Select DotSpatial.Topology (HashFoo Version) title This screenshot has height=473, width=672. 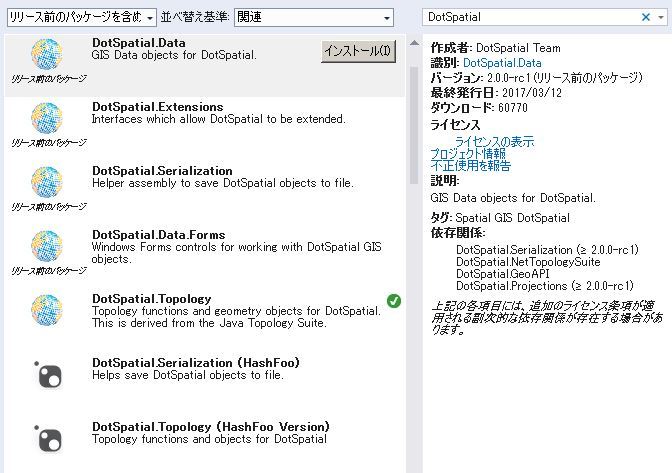tap(211, 427)
